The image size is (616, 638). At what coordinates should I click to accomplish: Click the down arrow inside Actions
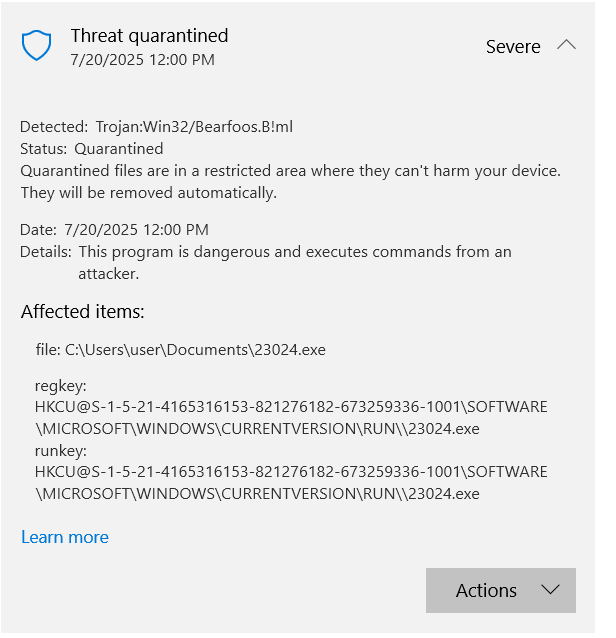click(x=550, y=590)
